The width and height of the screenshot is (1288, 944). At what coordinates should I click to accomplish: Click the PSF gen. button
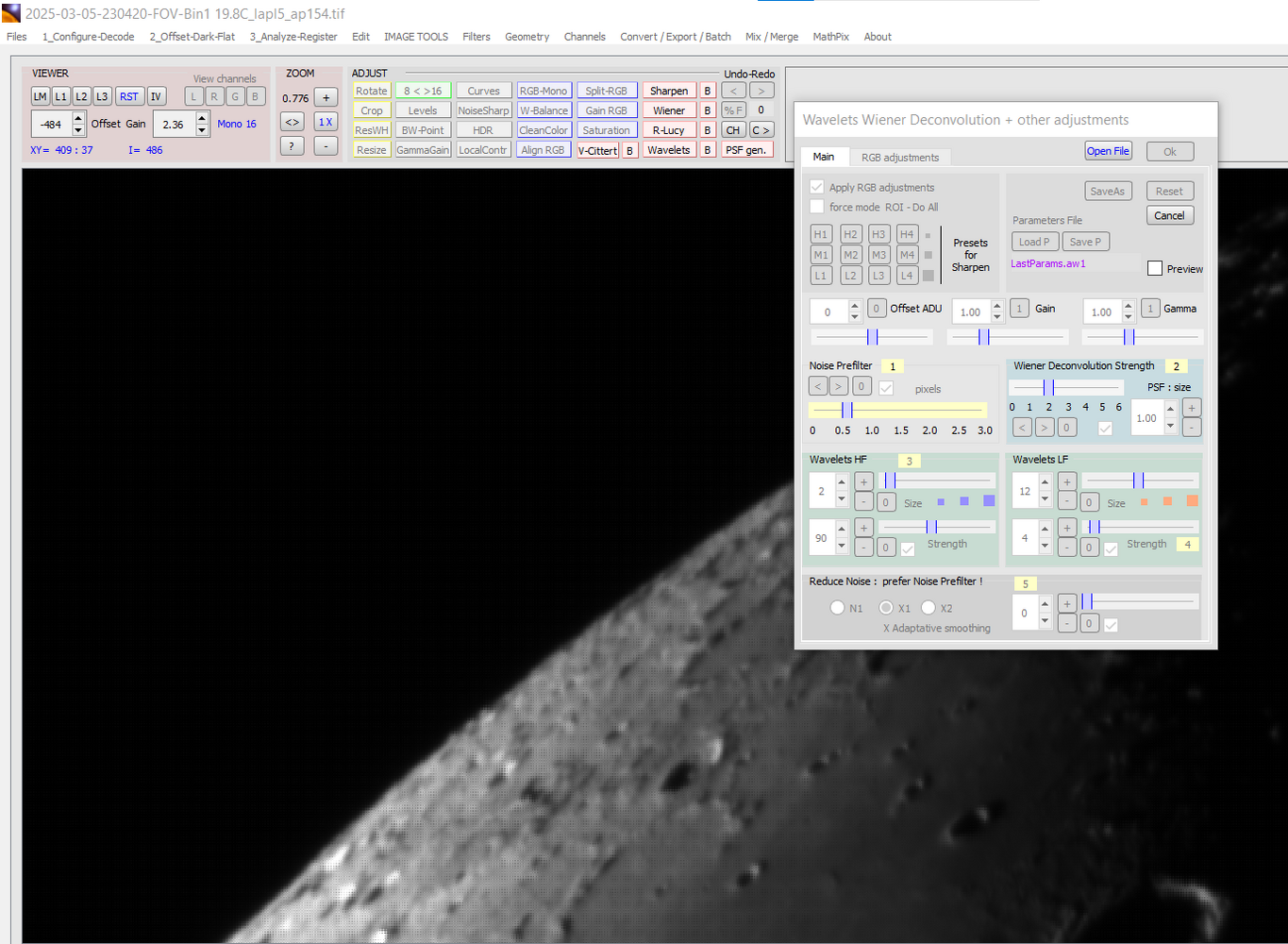pos(745,150)
